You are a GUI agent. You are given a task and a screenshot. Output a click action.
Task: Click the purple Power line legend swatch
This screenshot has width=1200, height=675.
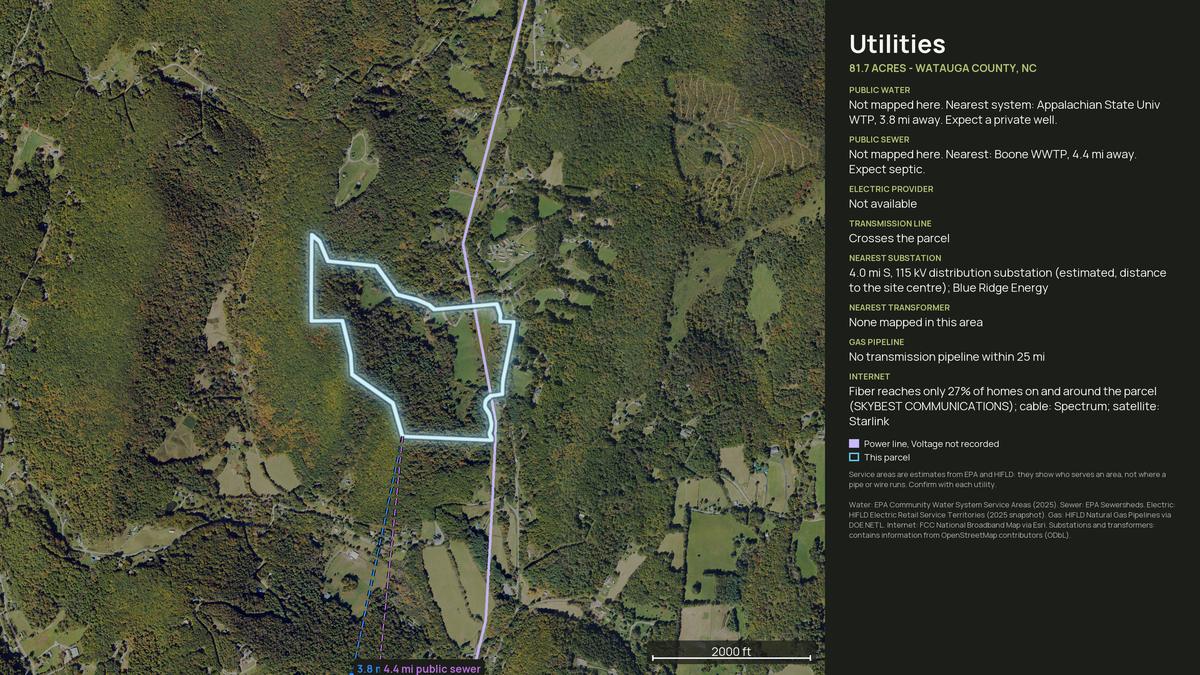pos(854,443)
